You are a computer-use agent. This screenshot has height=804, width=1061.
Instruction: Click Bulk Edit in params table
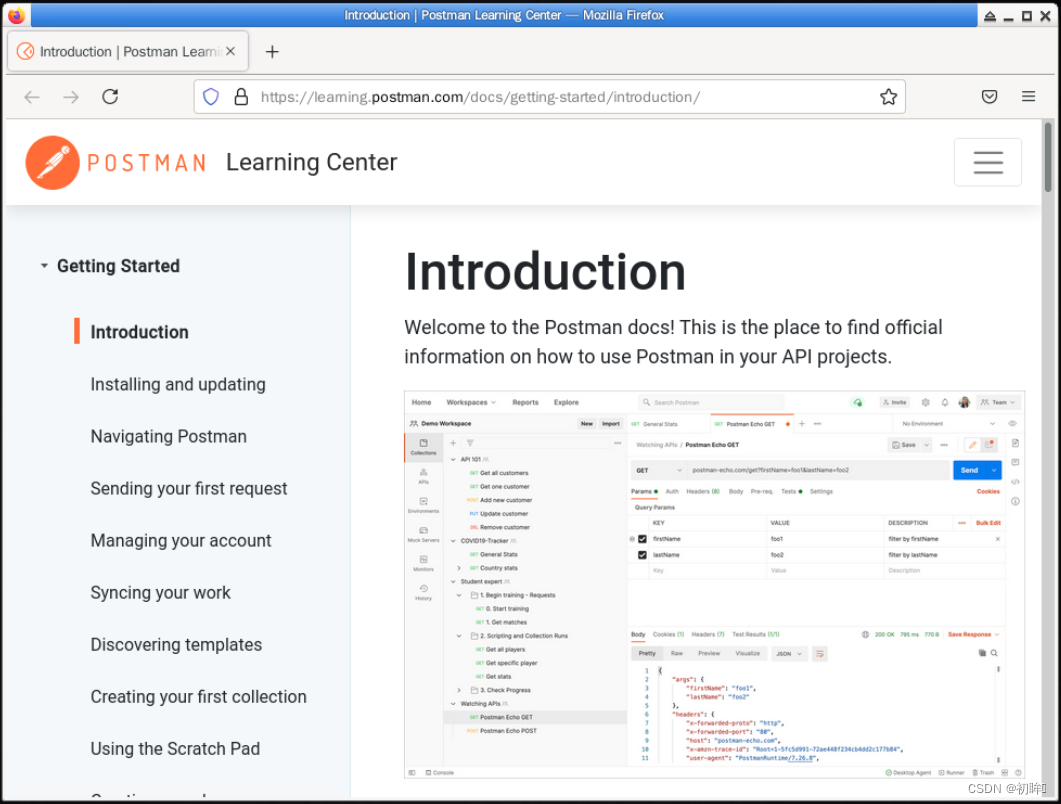[988, 523]
